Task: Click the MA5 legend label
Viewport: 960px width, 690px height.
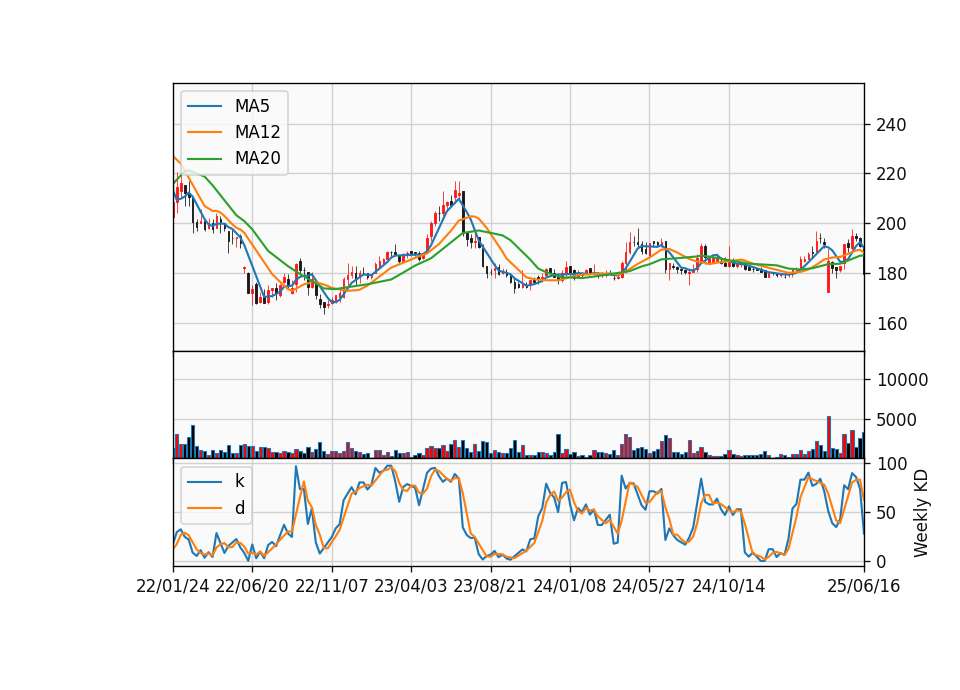Action: pyautogui.click(x=252, y=106)
